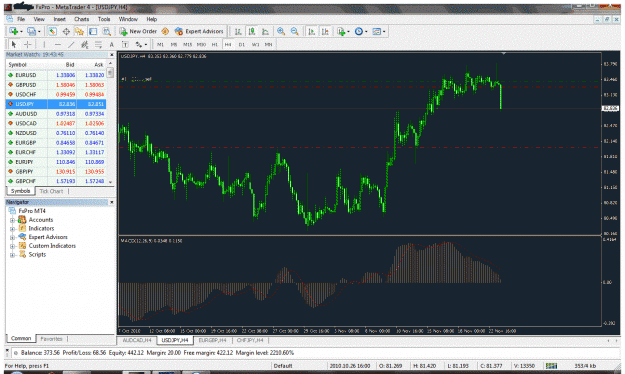The image size is (625, 374).
Task: Expand the Custom Indicators tree node
Action: [x=12, y=246]
